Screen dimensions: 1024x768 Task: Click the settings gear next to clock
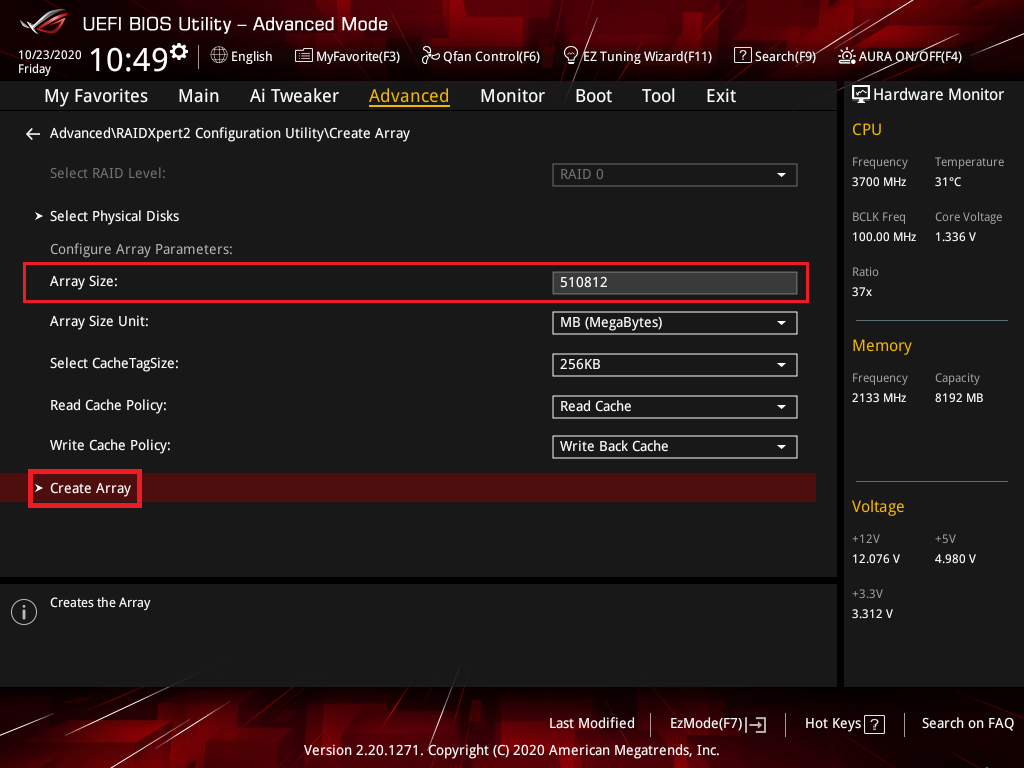click(179, 52)
